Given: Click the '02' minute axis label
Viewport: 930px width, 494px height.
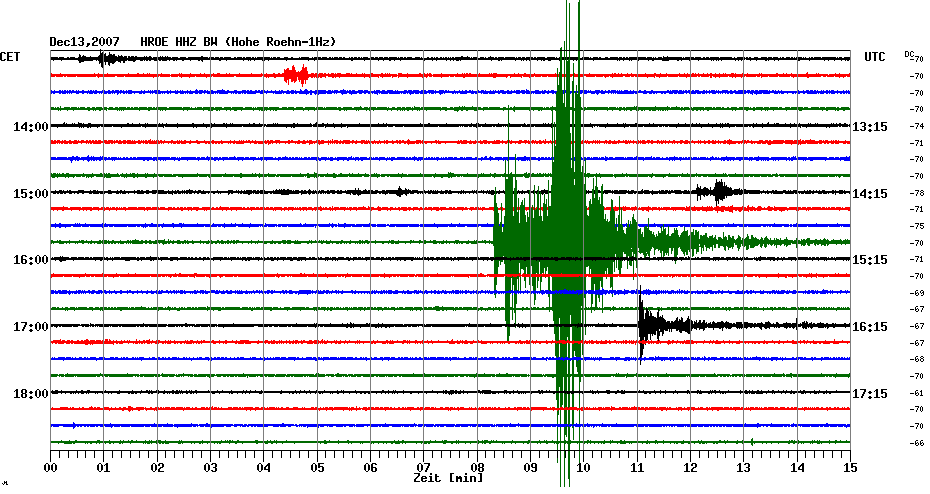Looking at the screenshot, I should click(157, 468).
